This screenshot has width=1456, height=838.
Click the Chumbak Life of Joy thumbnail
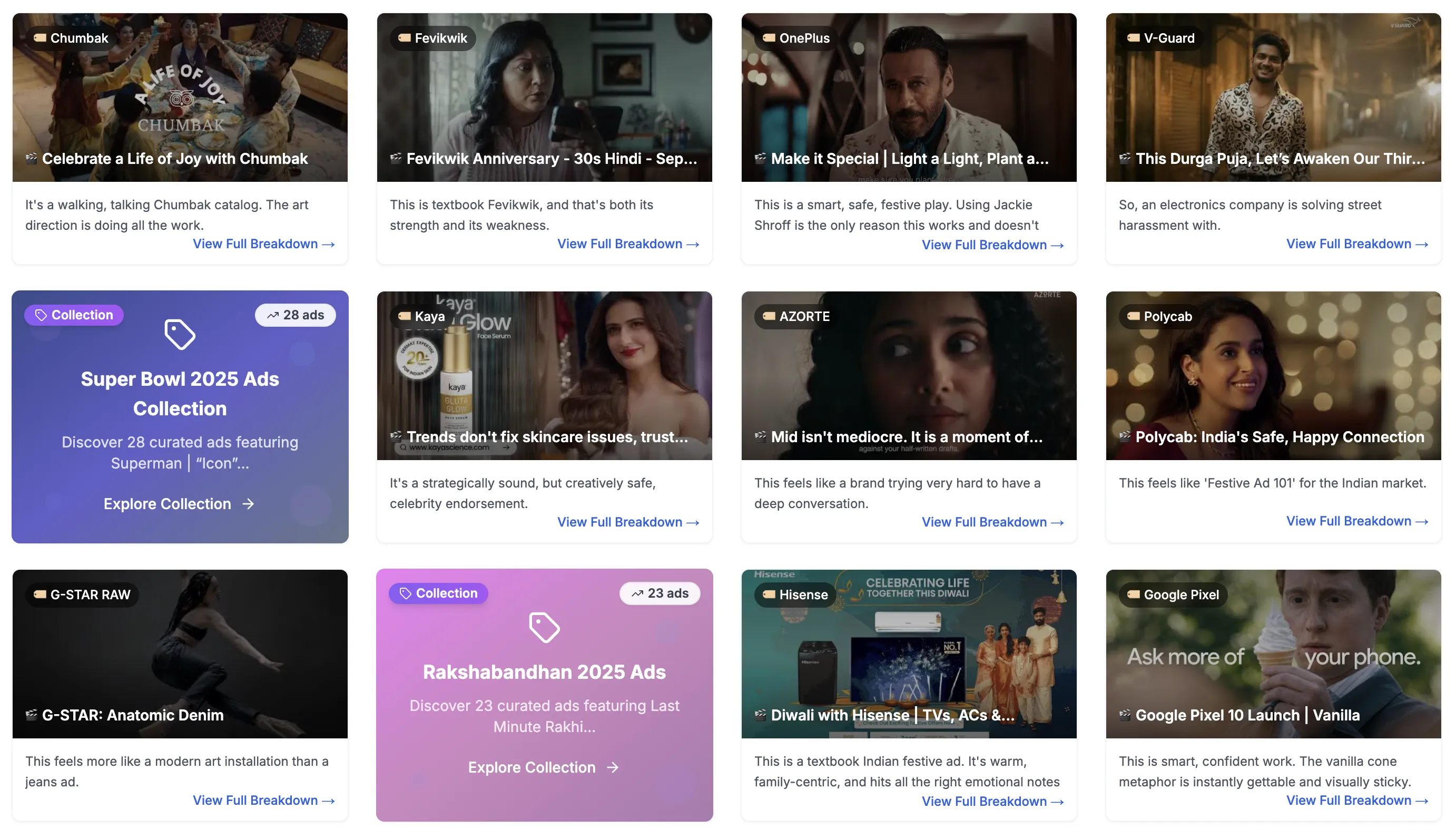pyautogui.click(x=180, y=98)
